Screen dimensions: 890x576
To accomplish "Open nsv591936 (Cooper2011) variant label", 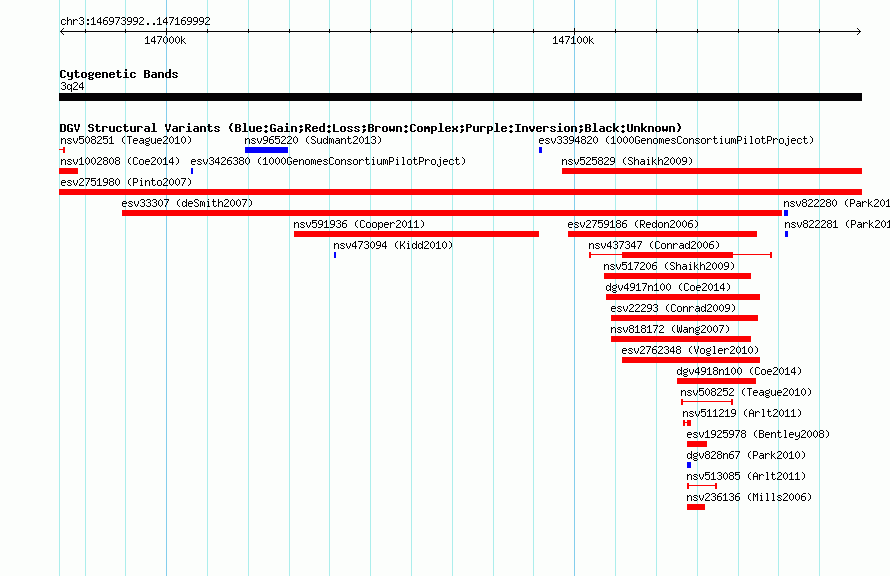I will point(359,224).
